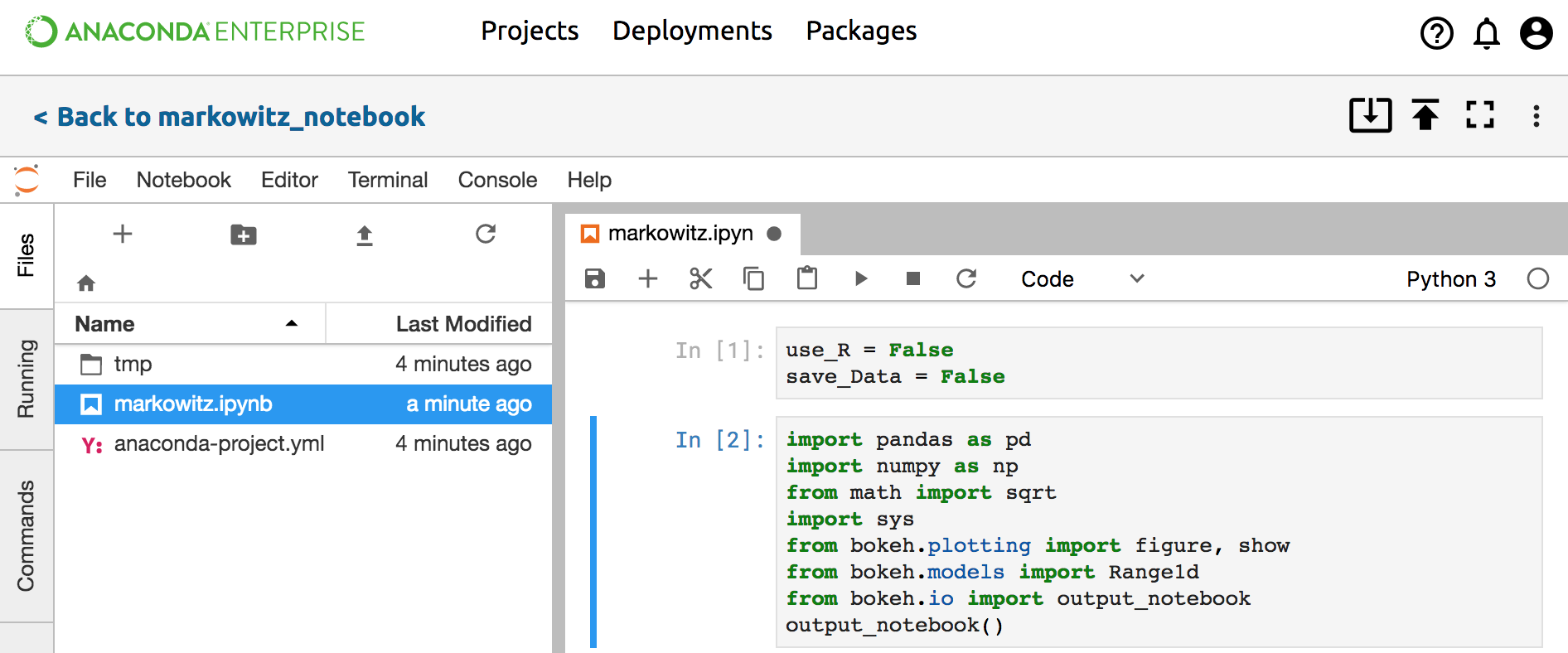Run the selected cell
Viewport: 1568px width, 653px height.
coord(861,278)
